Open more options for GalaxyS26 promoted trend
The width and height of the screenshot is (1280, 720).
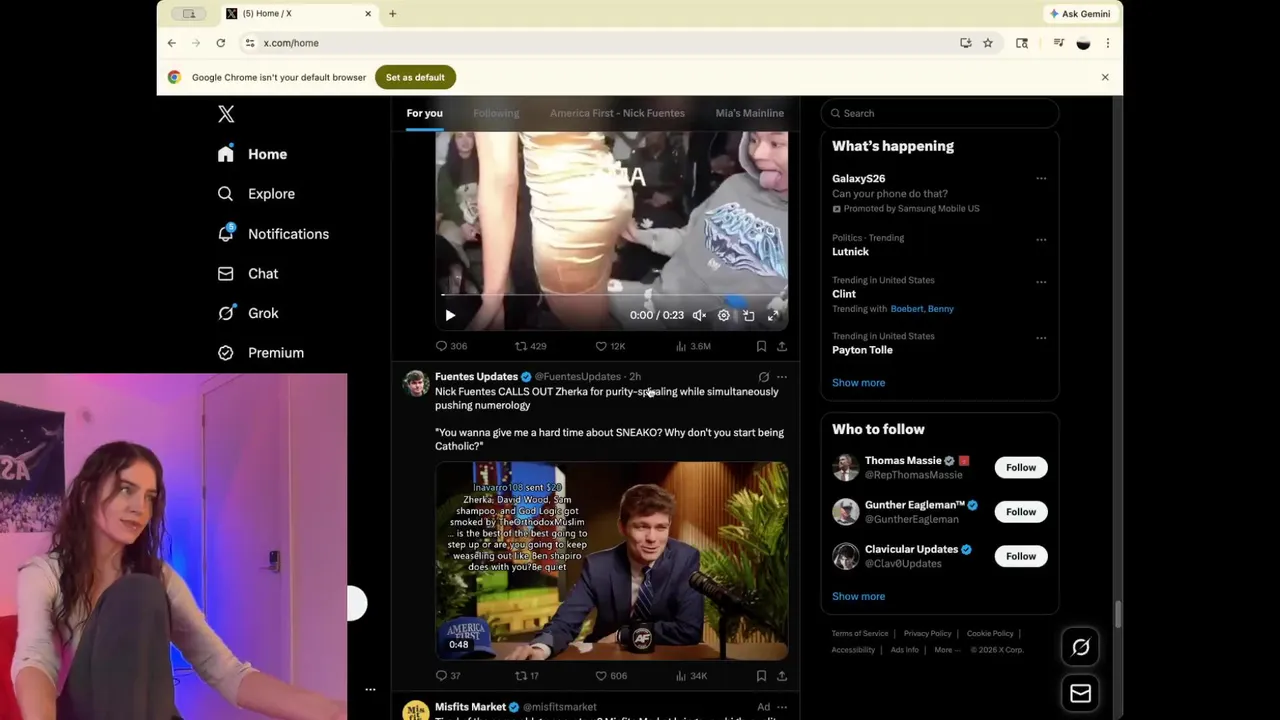[1041, 179]
